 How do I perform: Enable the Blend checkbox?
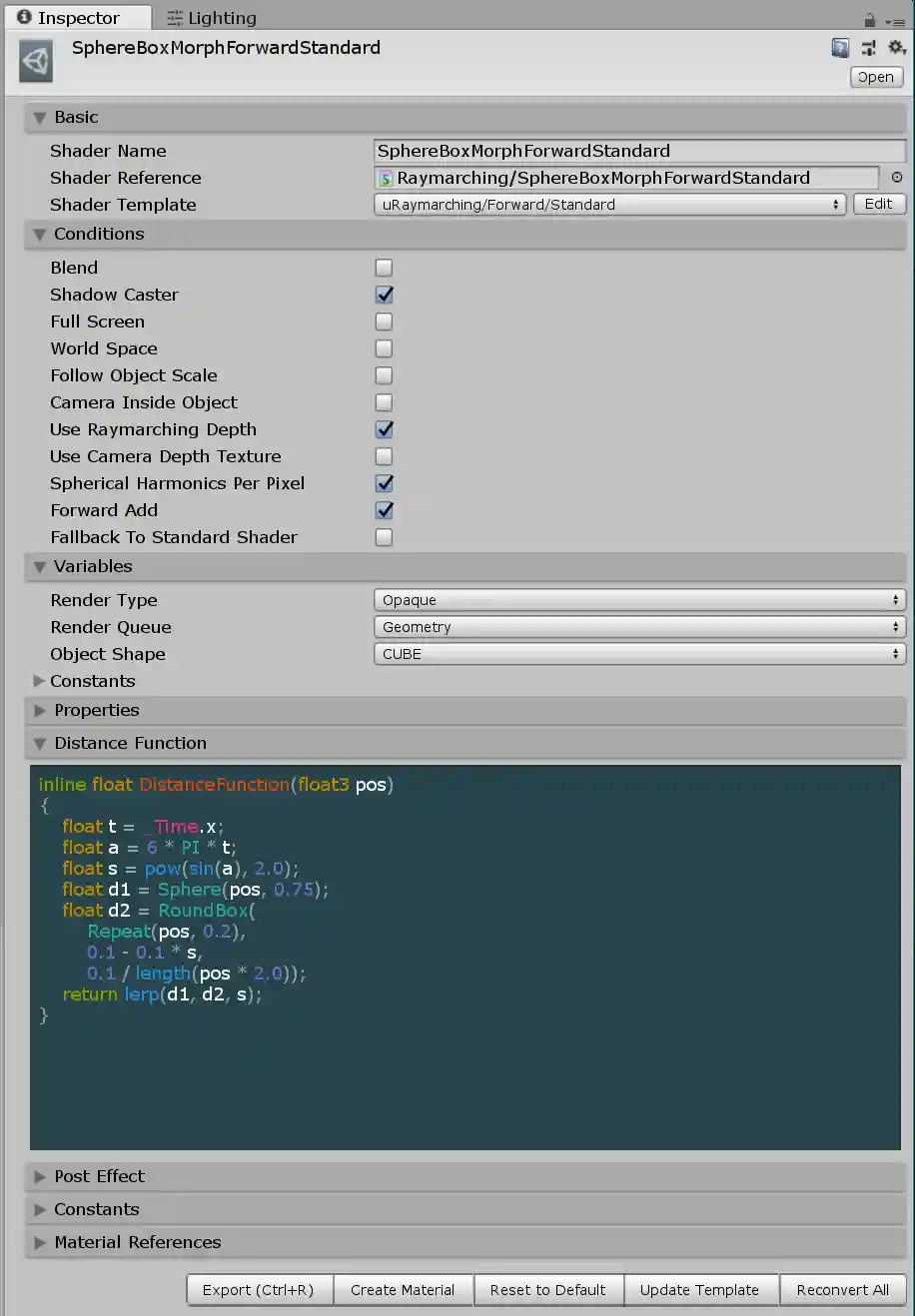pos(384,268)
